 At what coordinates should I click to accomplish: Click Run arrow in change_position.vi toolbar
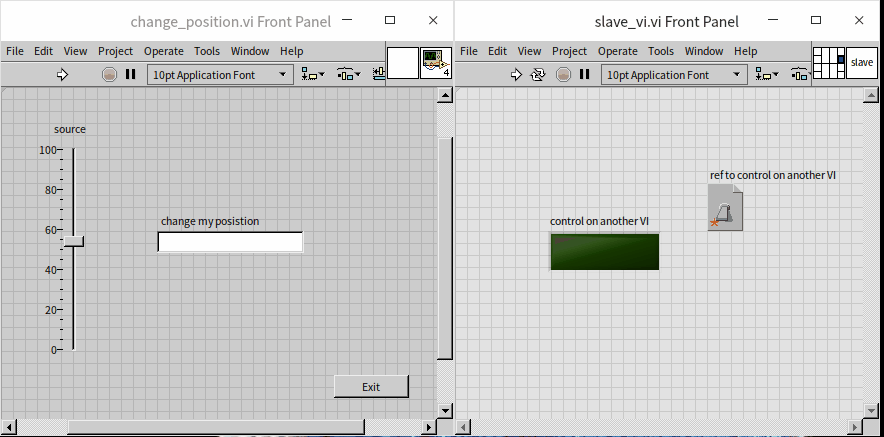tap(62, 74)
